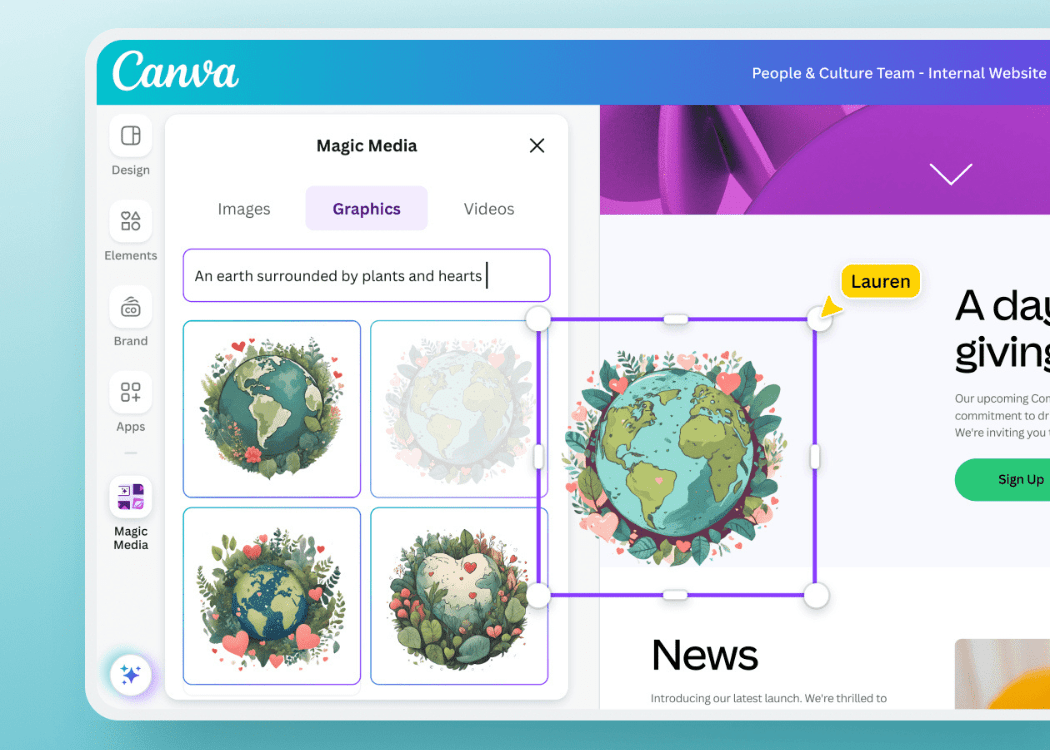
Task: Click the bottom-right corner selection handle
Action: point(816,595)
